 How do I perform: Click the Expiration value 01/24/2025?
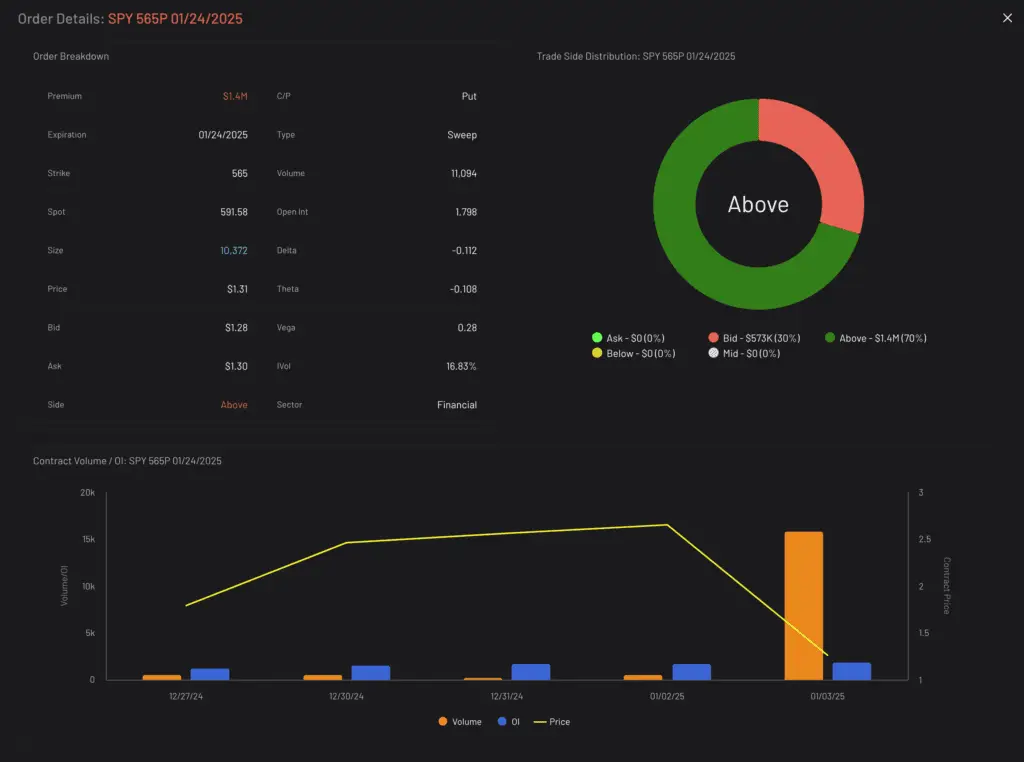pyautogui.click(x=223, y=135)
